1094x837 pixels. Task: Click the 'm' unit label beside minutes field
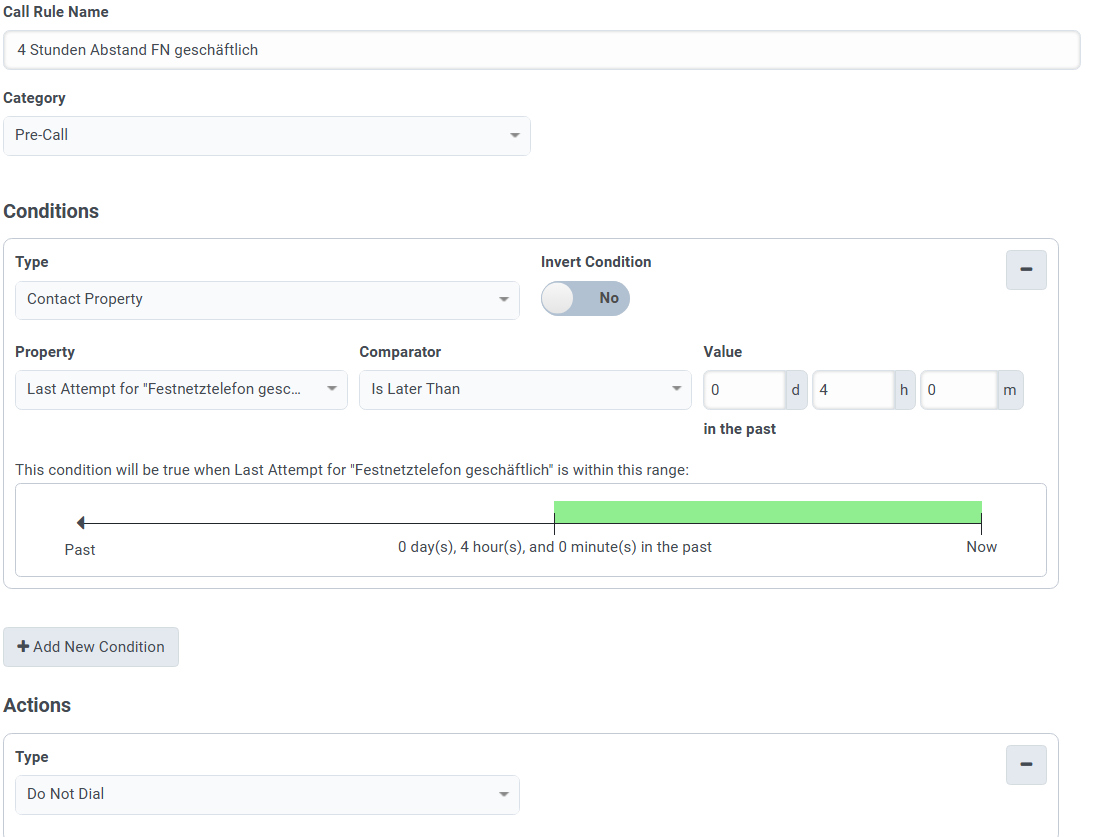click(1010, 390)
